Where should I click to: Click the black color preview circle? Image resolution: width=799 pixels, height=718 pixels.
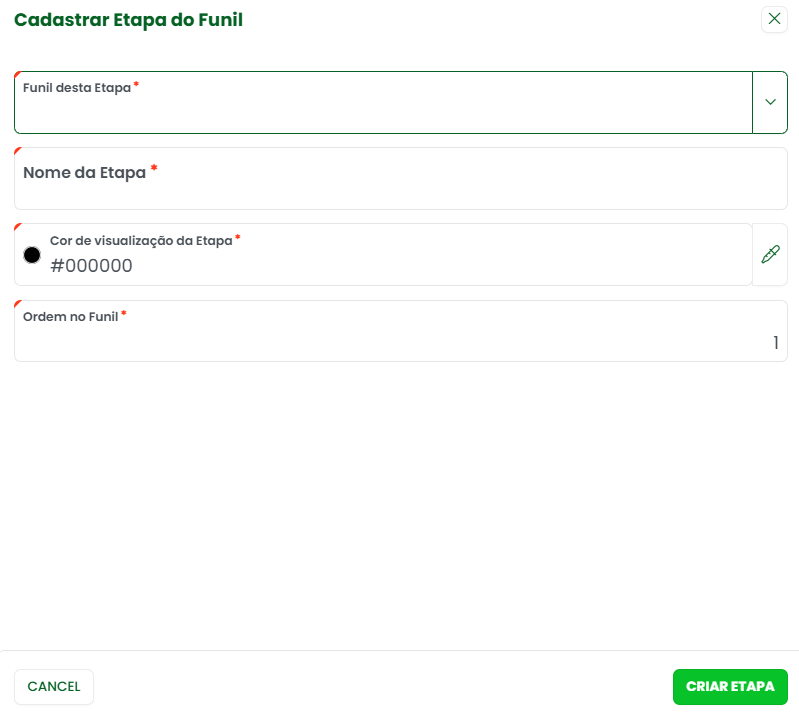click(32, 255)
